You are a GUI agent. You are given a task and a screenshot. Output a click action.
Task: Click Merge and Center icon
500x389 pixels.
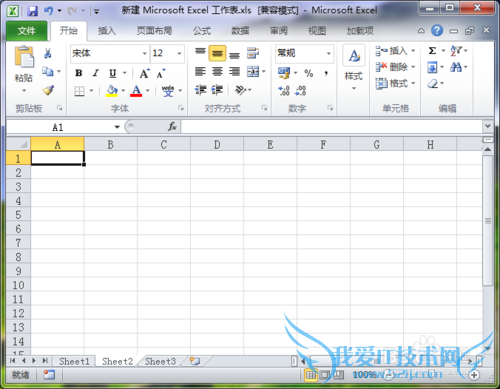pyautogui.click(x=253, y=71)
